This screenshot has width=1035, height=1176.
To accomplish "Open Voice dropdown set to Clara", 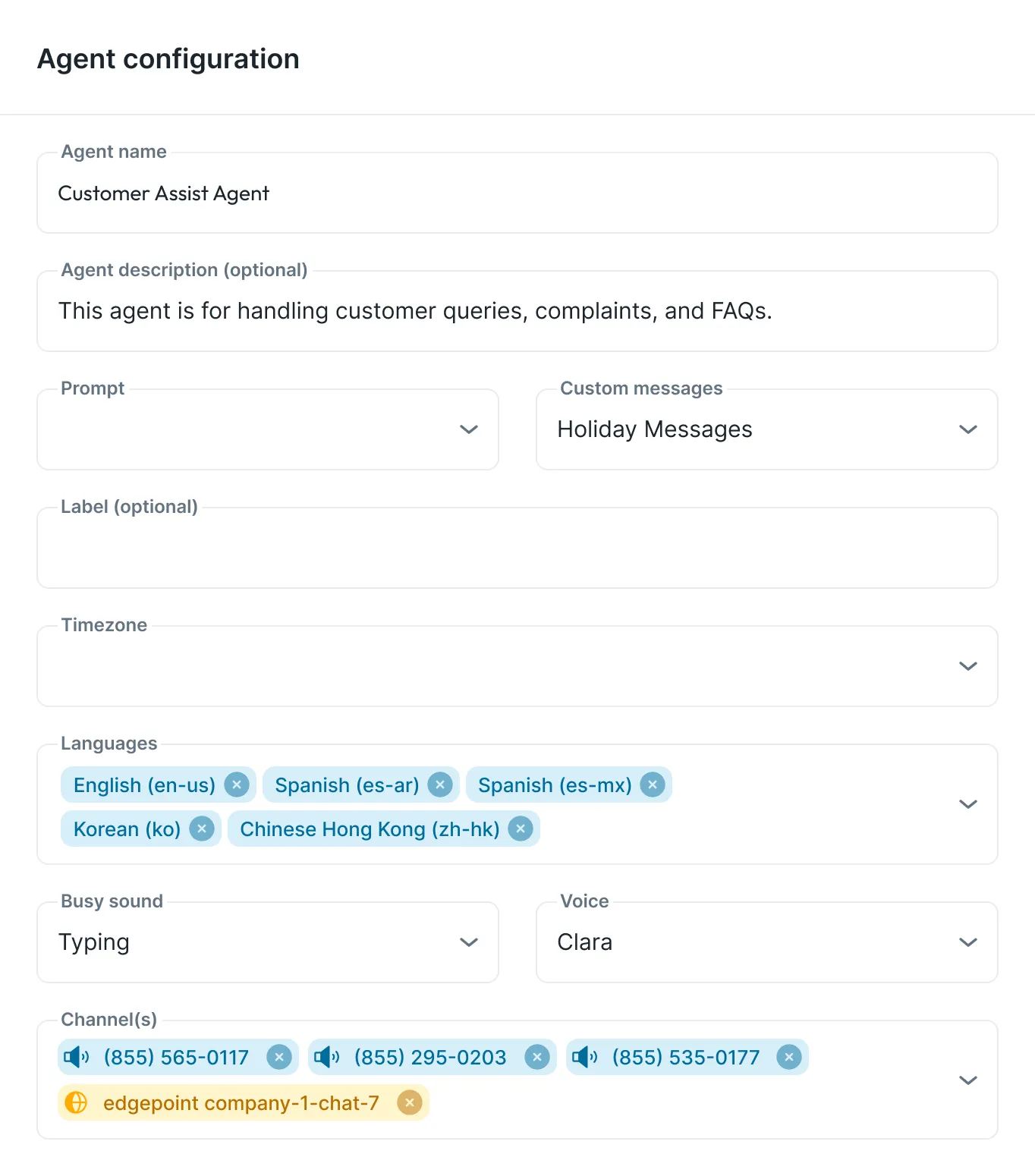I will [767, 942].
